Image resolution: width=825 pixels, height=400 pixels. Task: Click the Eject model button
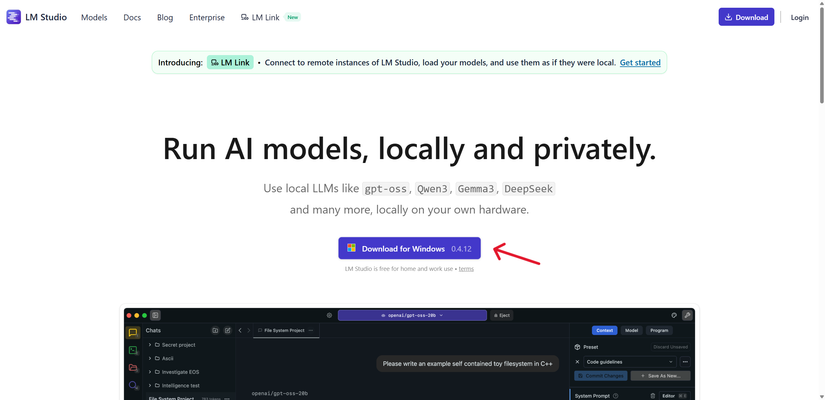[501, 315]
